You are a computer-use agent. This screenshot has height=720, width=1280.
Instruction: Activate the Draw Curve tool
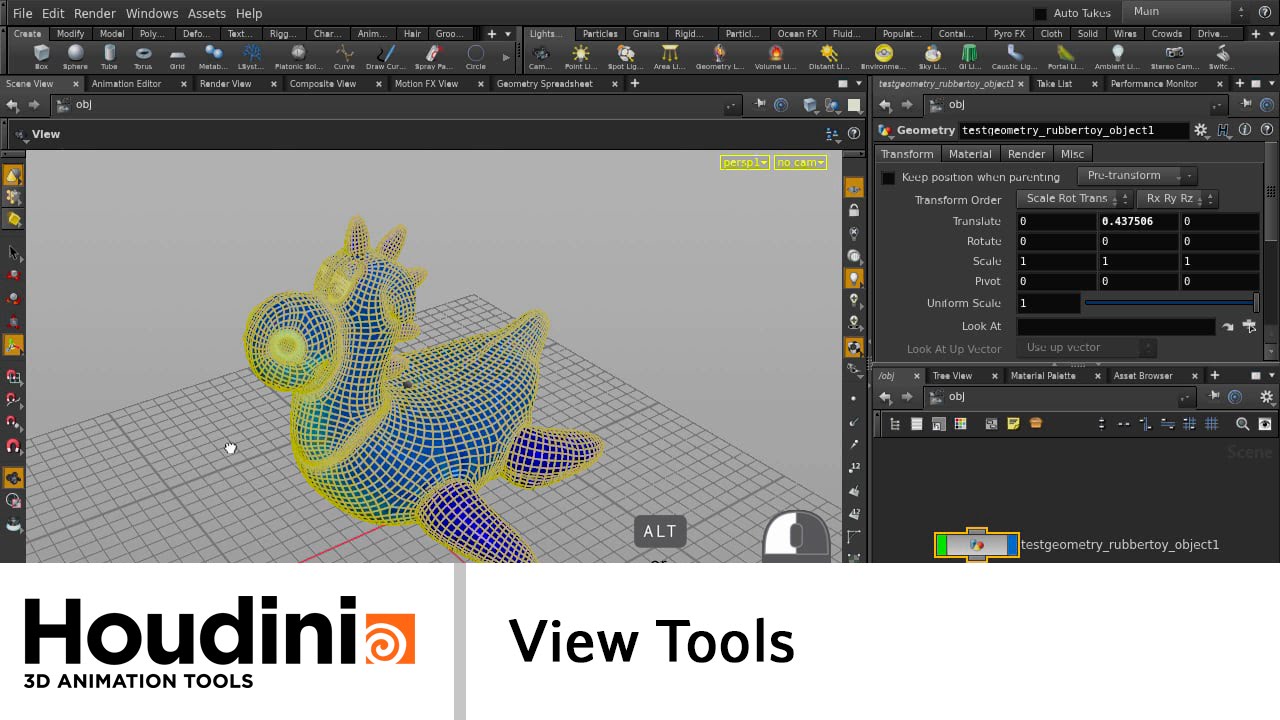pyautogui.click(x=386, y=56)
